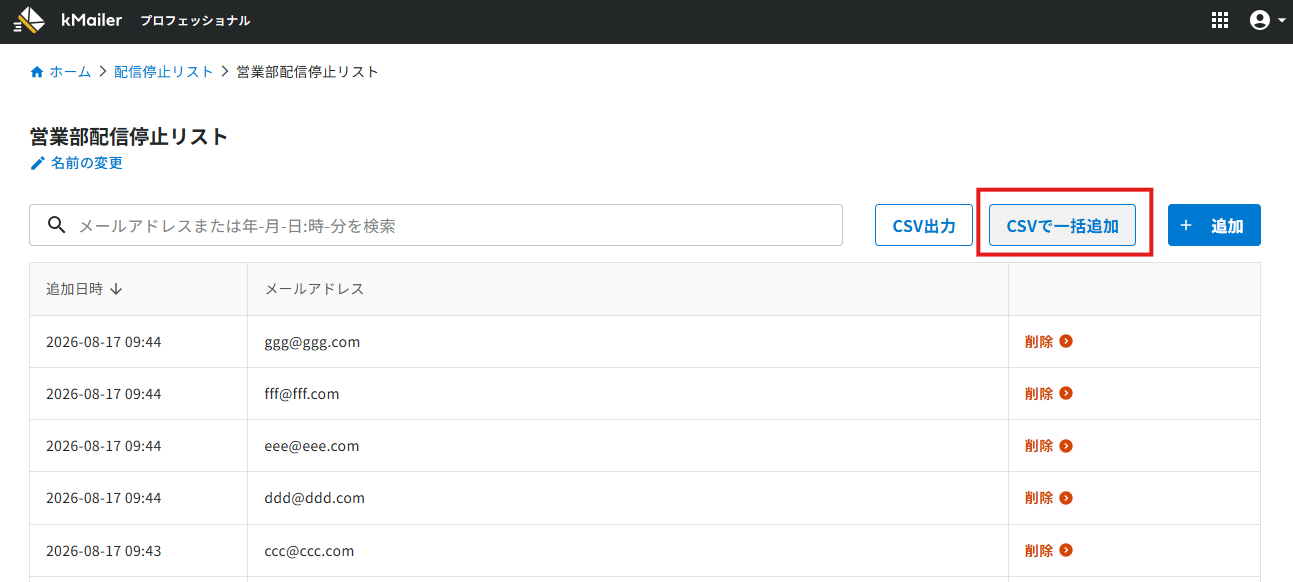Click the 名前の変更 link
The width and height of the screenshot is (1293, 582).
pyautogui.click(x=87, y=163)
